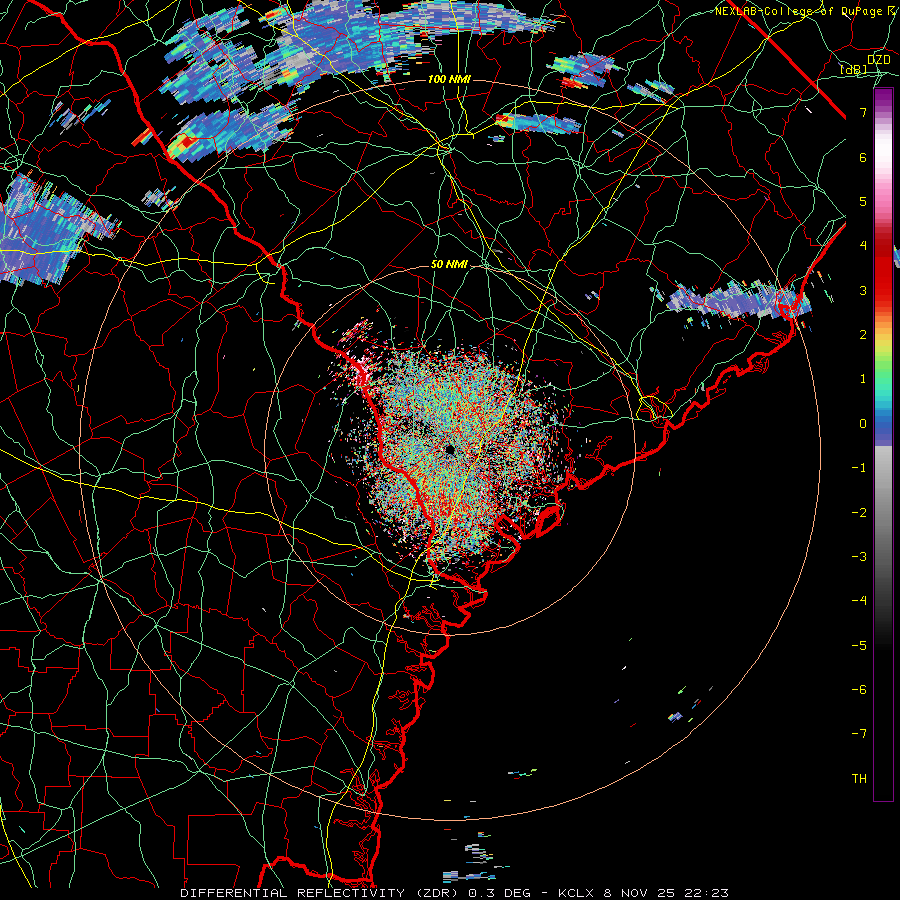Click the "KCLX" radar site identifier
The width and height of the screenshot is (900, 900).
pyautogui.click(x=576, y=893)
